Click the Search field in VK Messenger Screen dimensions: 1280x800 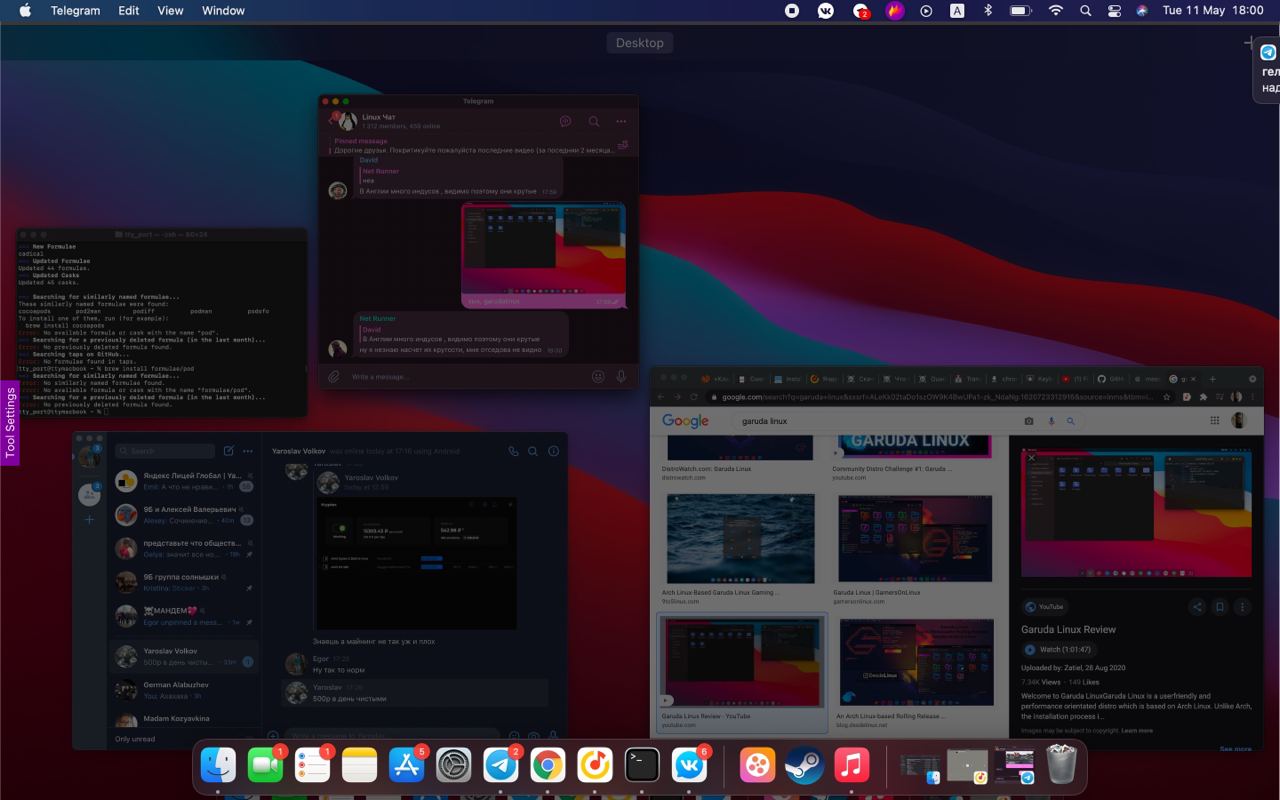click(165, 451)
